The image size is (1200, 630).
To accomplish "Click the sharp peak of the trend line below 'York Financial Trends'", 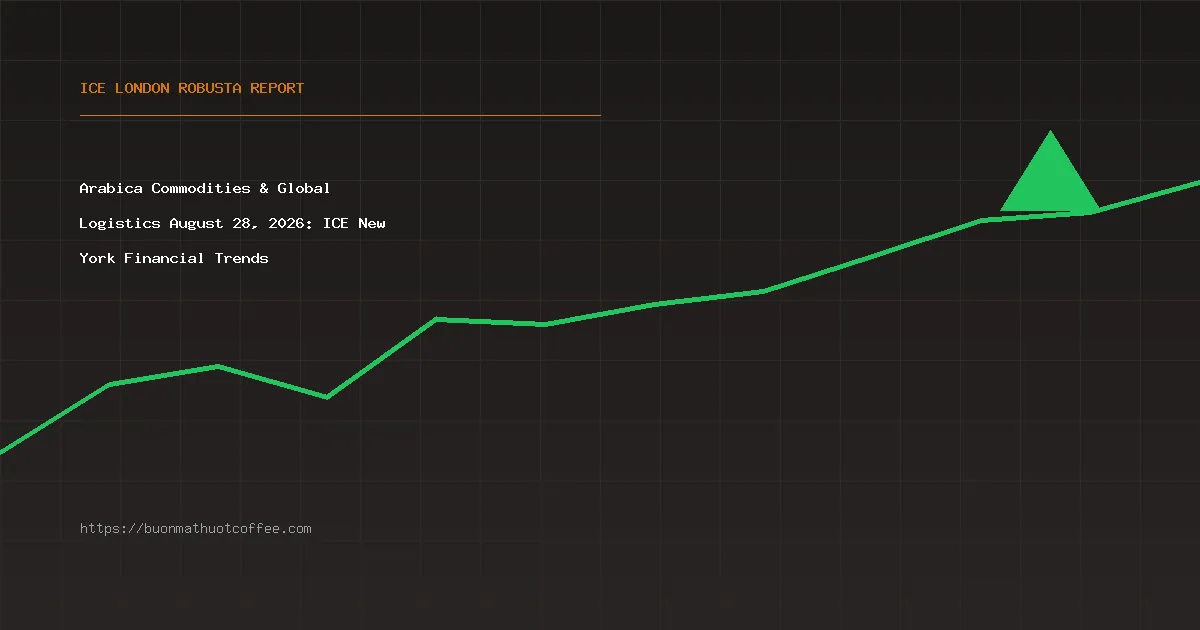I will (x=437, y=319).
